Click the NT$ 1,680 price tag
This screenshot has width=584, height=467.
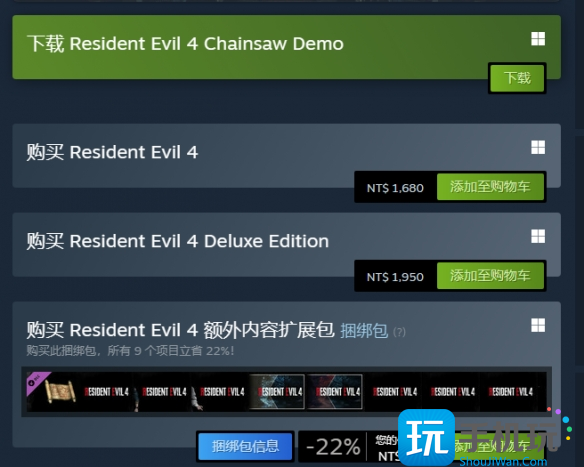coord(395,188)
